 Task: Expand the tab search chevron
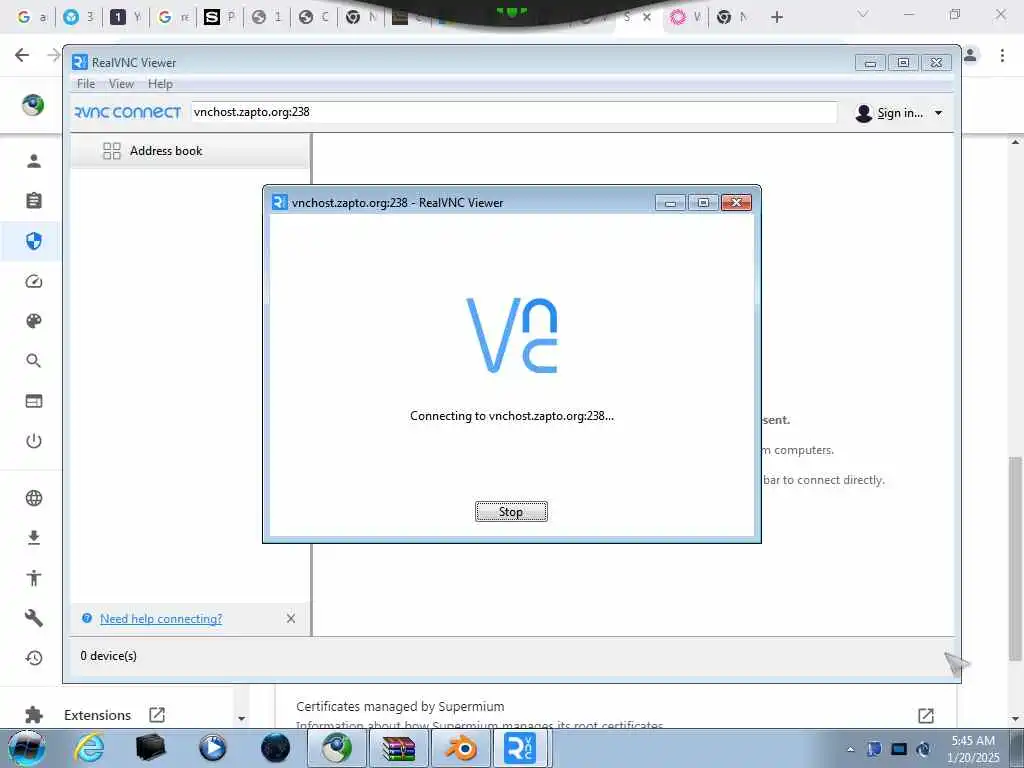[x=863, y=14]
